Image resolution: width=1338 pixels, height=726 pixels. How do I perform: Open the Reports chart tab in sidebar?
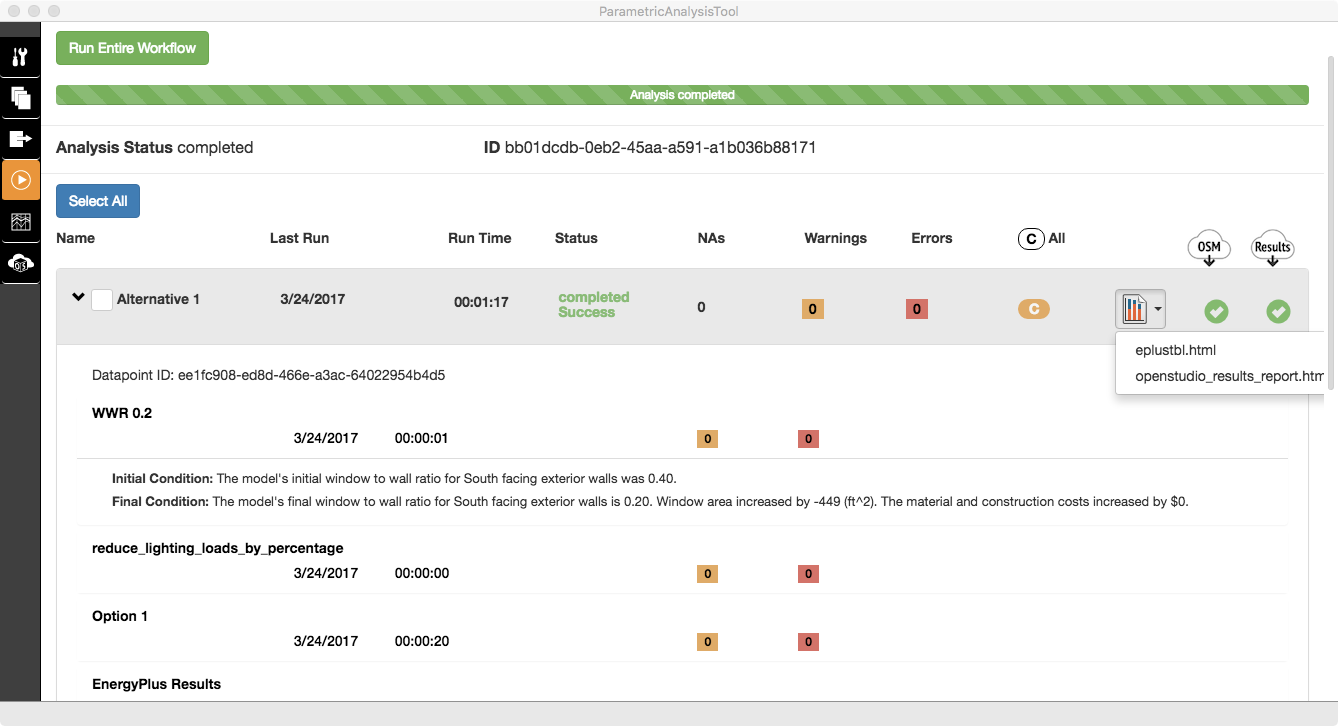tap(20, 222)
